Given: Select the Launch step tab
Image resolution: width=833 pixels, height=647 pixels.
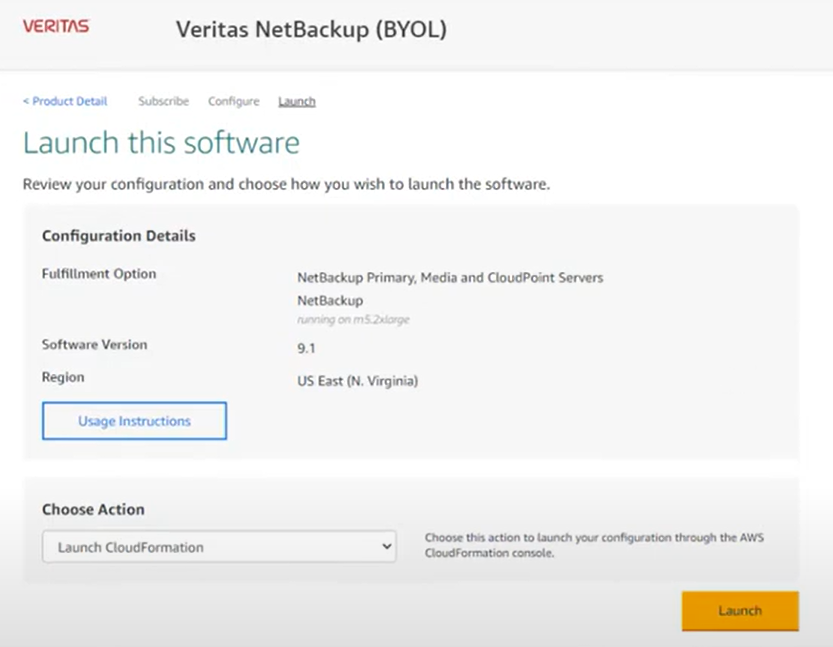Looking at the screenshot, I should tap(297, 101).
